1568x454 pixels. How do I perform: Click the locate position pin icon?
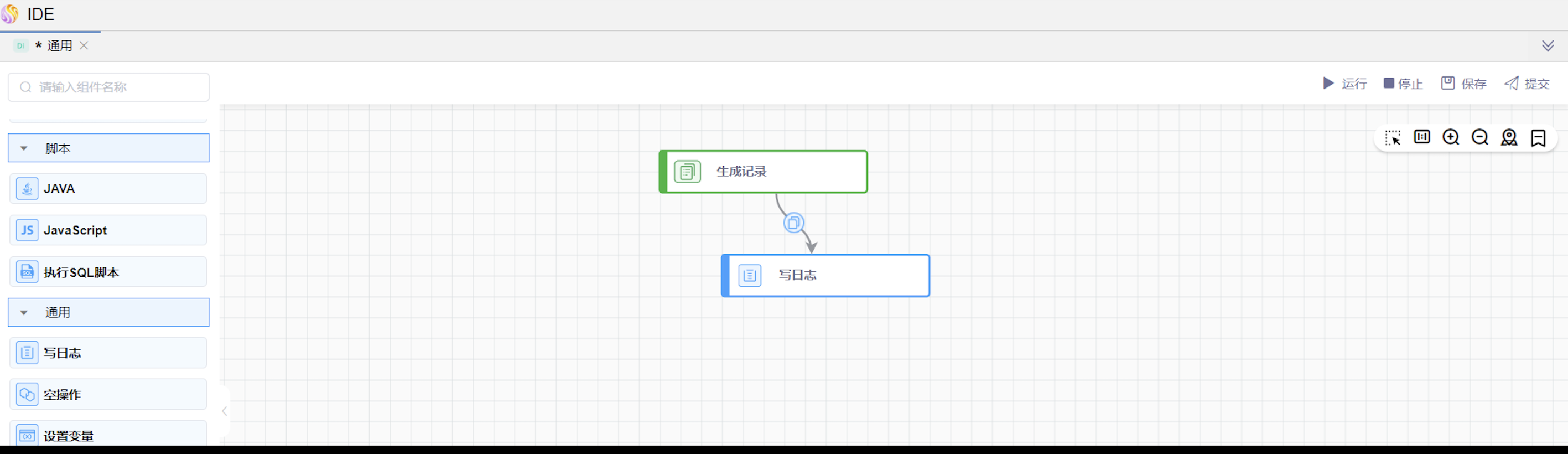[1509, 138]
